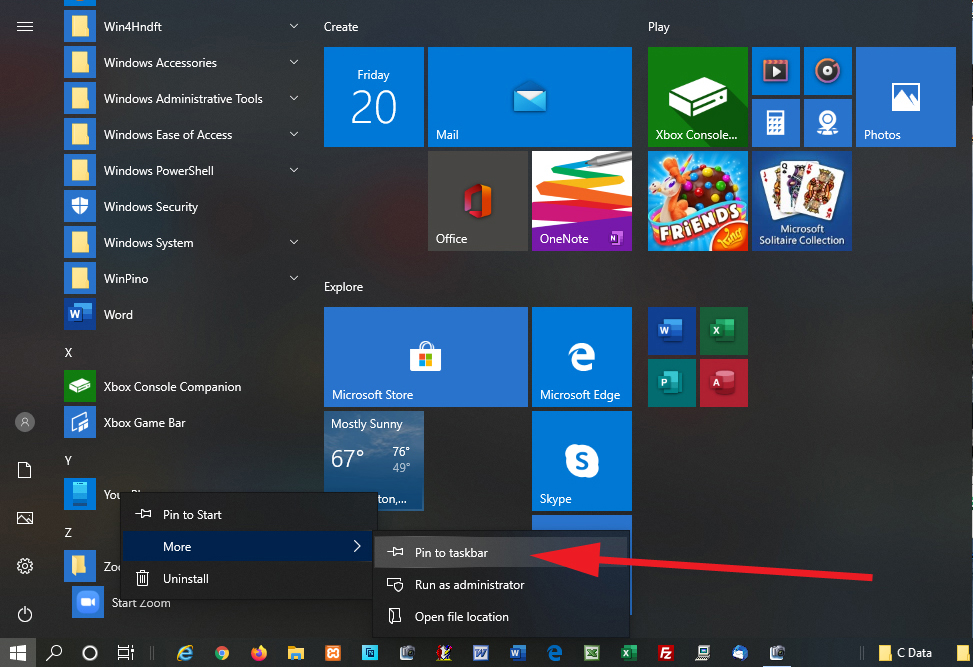Click the Explore group header
The height and width of the screenshot is (667, 973).
point(343,287)
